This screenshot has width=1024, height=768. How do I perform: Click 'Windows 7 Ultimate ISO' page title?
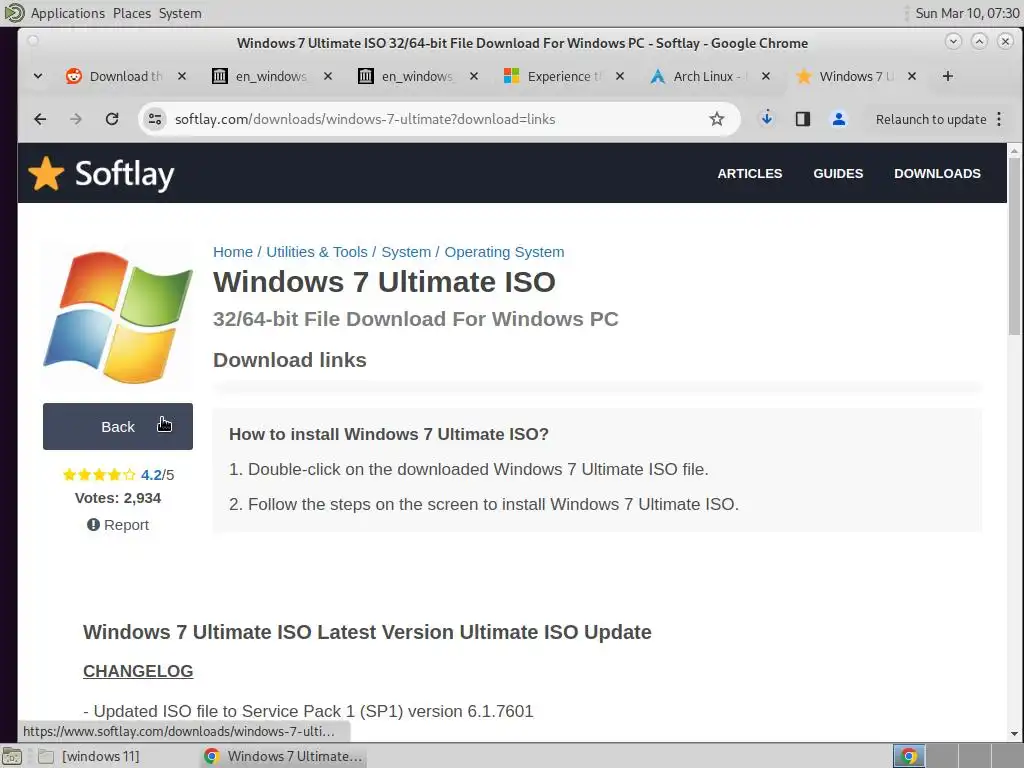tap(384, 282)
